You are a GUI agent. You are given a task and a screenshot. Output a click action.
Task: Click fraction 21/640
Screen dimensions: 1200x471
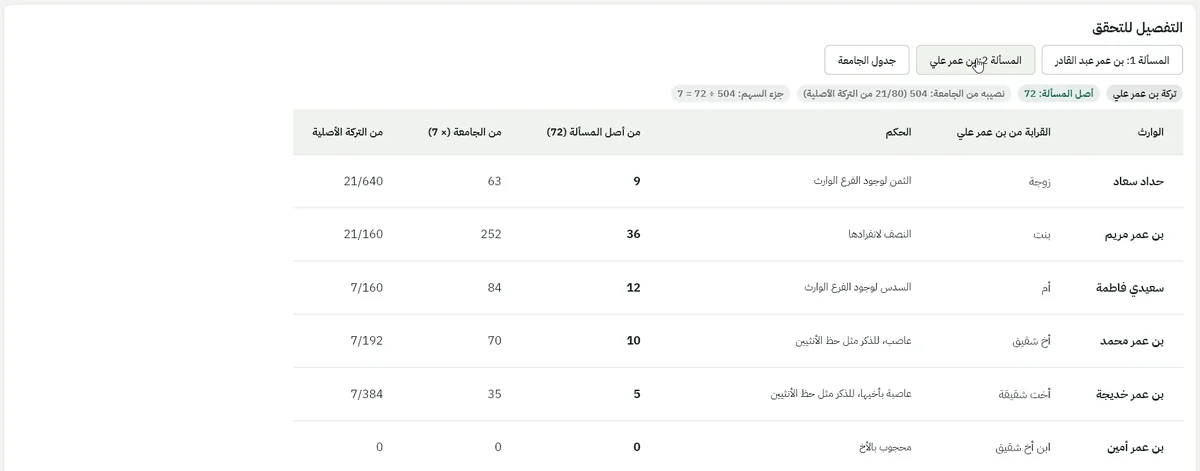(x=362, y=182)
